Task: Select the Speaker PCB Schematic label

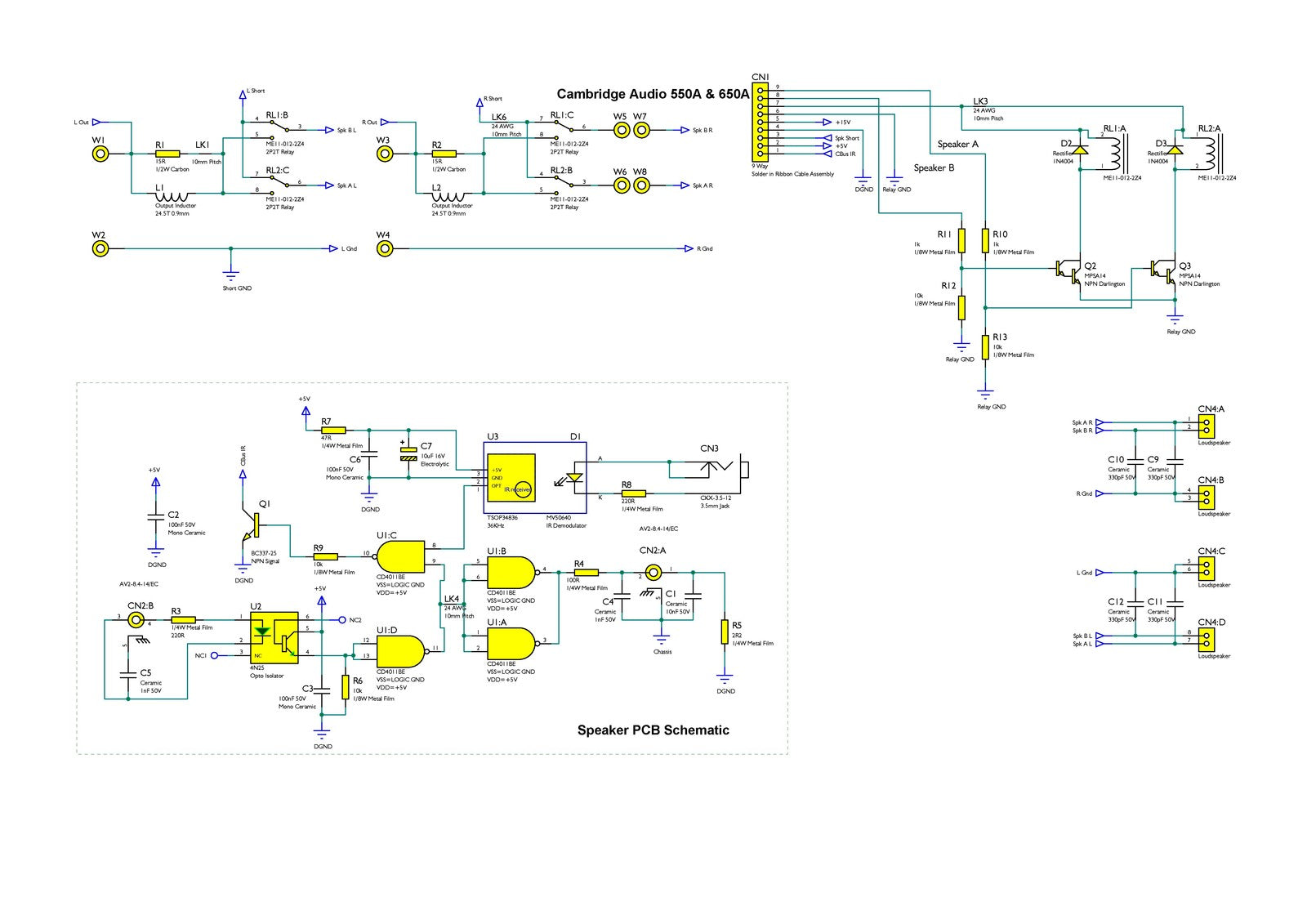Action: click(653, 730)
